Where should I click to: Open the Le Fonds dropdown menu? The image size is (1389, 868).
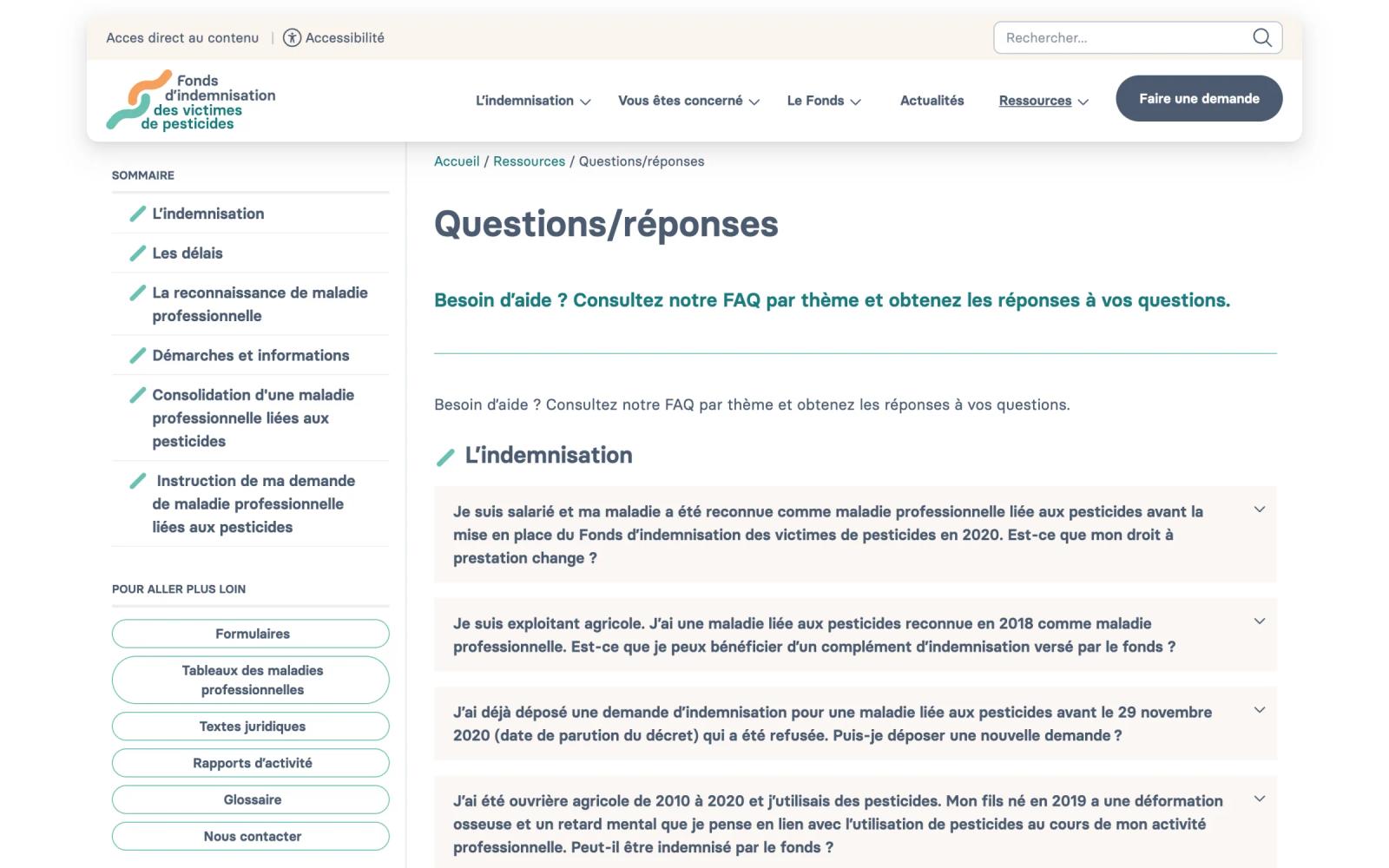(x=824, y=101)
